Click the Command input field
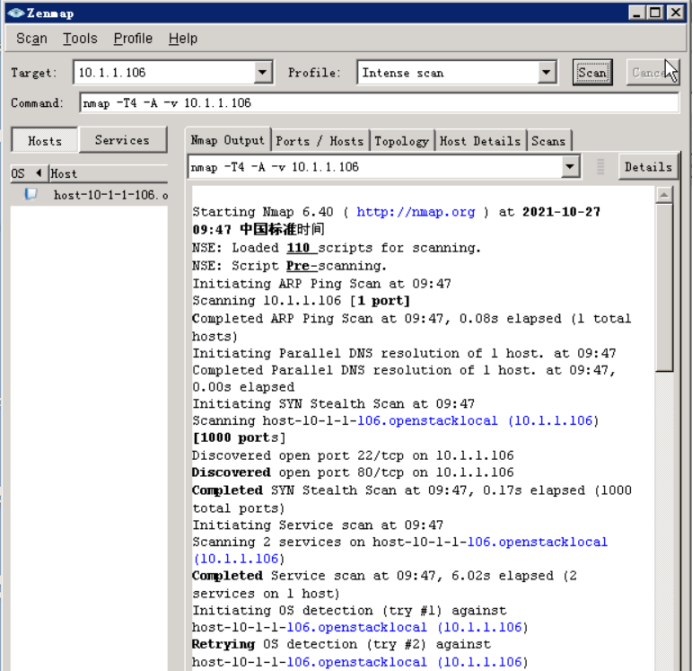This screenshot has width=693, height=671. (x=379, y=103)
